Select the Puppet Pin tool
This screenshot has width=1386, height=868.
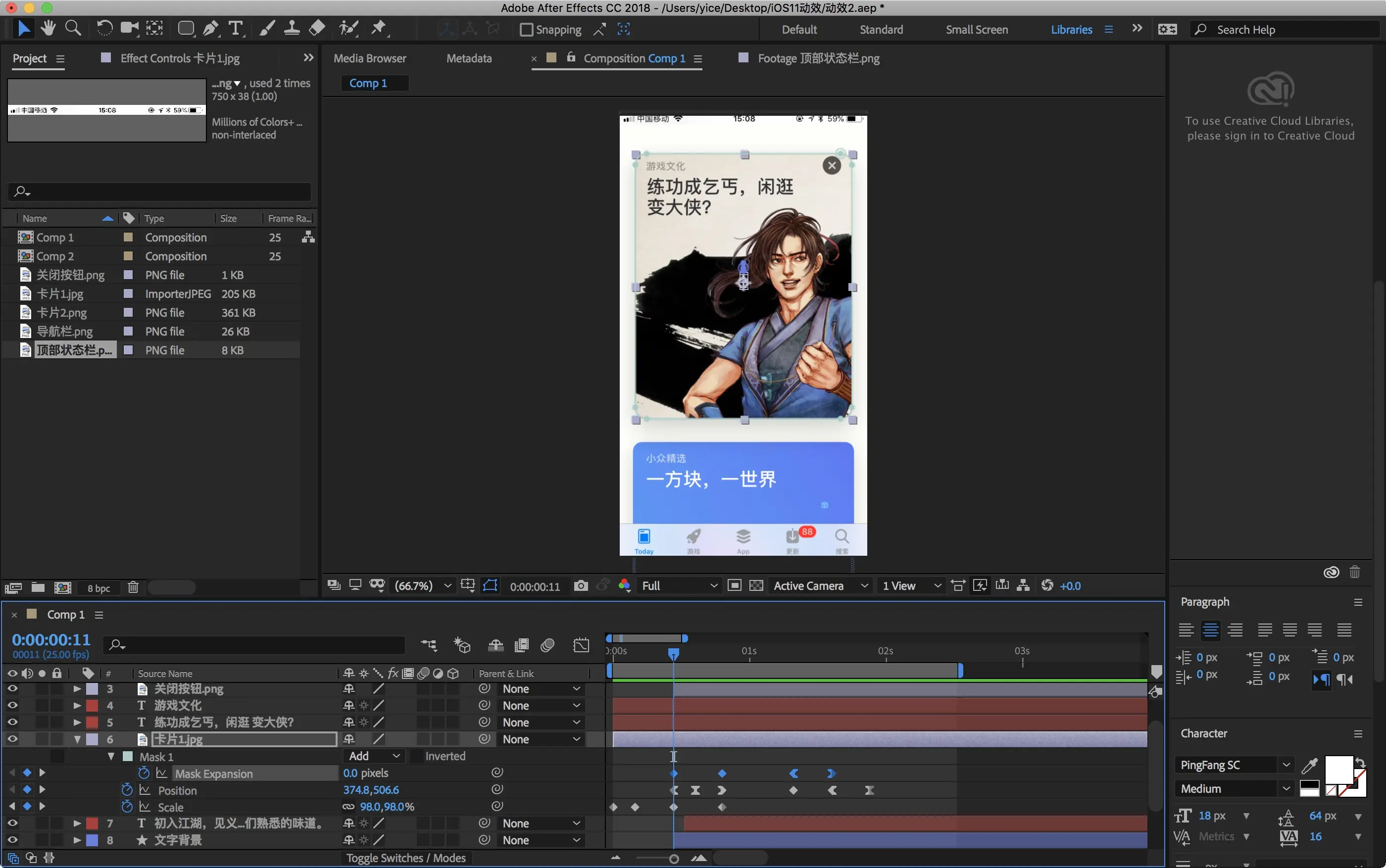[378, 28]
